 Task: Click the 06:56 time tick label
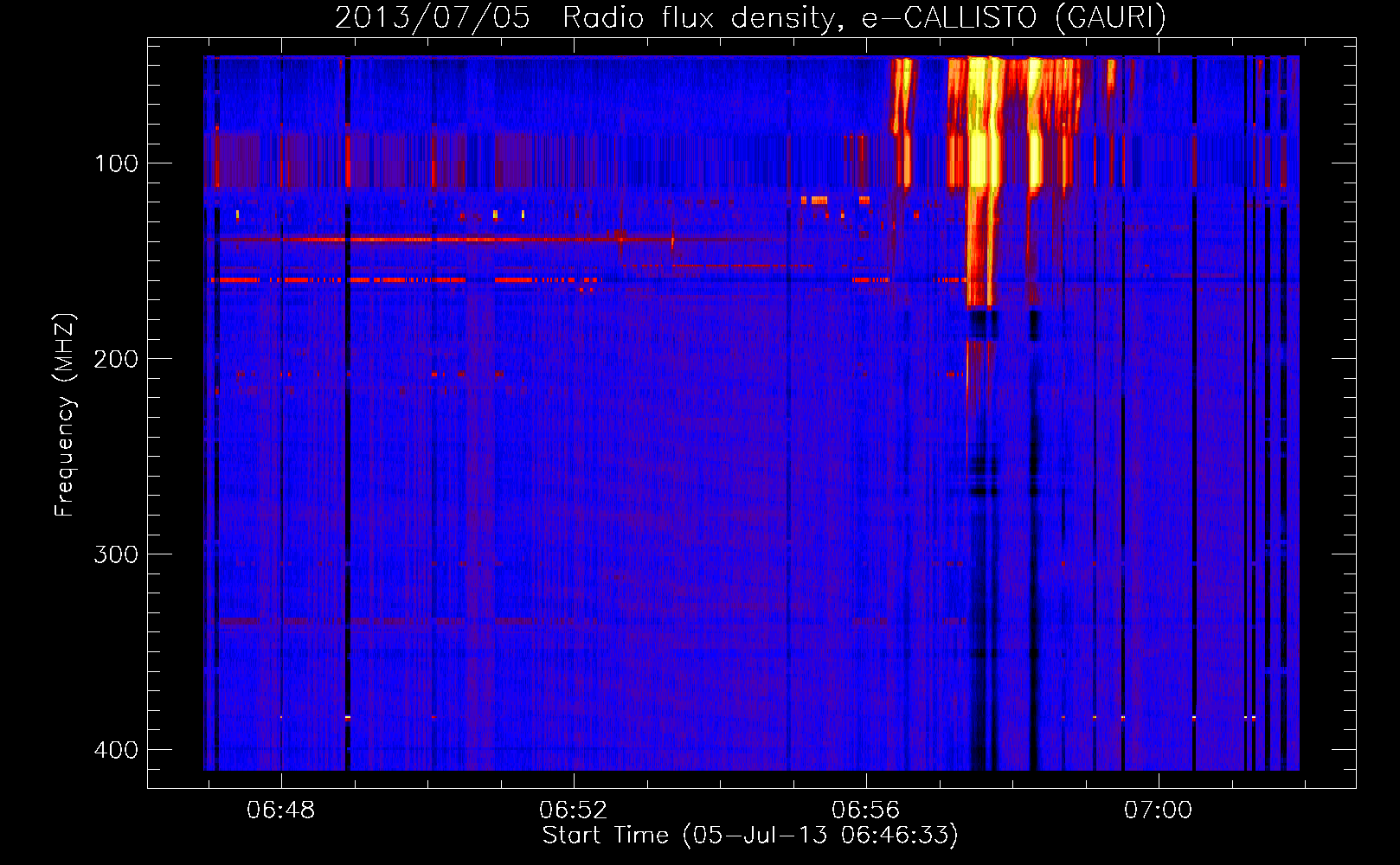[x=866, y=811]
